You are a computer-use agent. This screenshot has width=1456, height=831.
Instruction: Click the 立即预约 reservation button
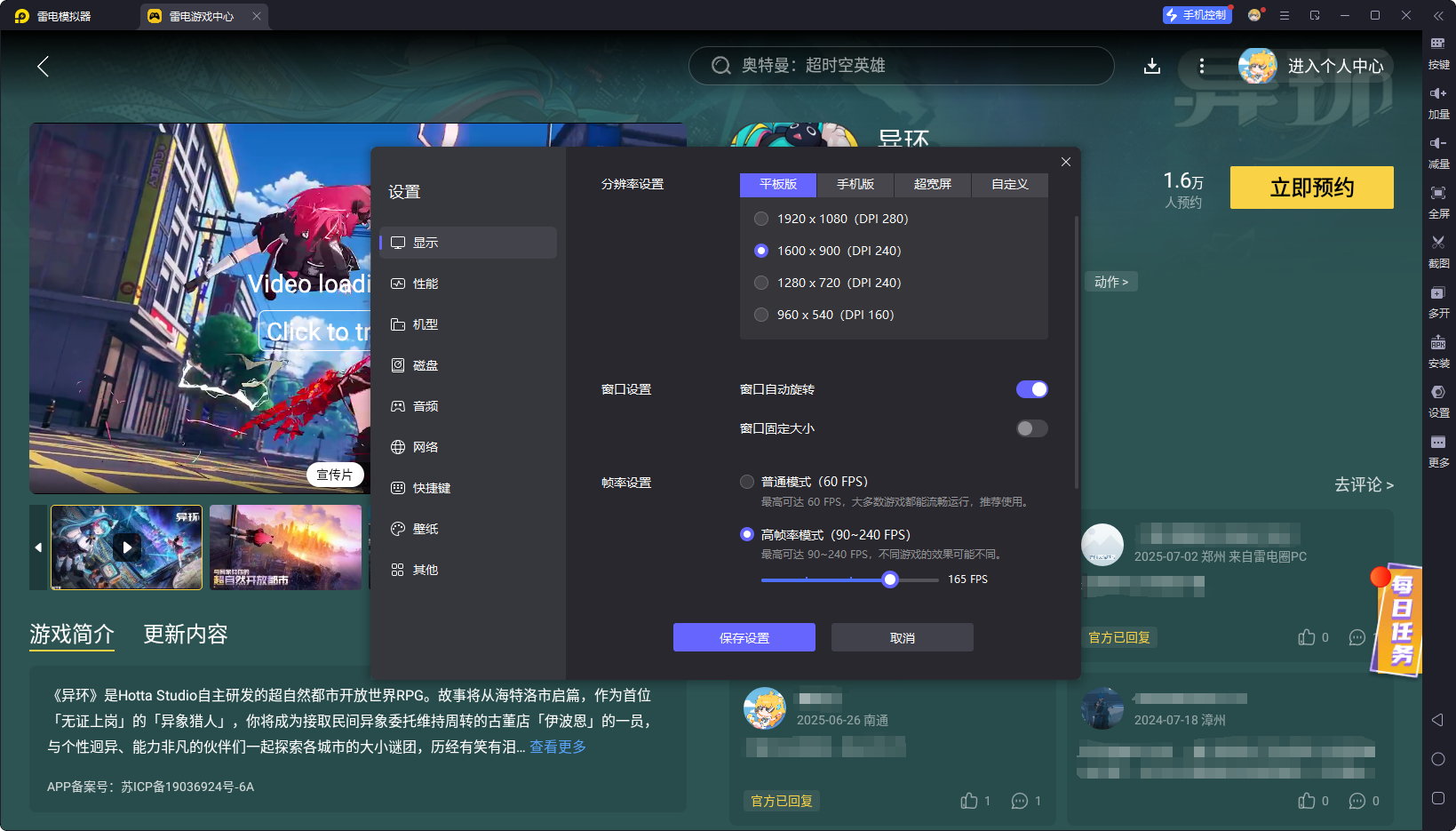(1310, 188)
